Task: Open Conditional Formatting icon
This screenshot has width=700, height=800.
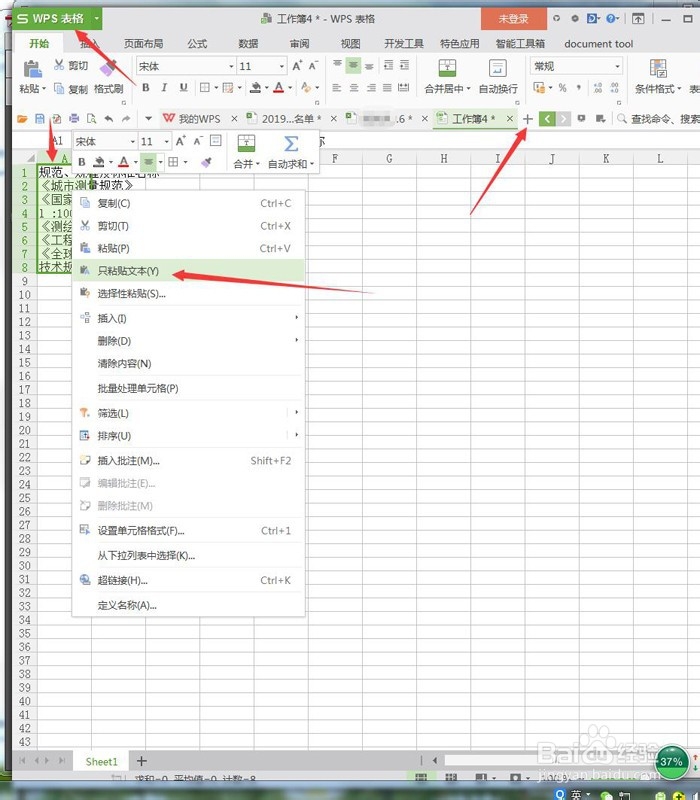Action: coord(658,67)
